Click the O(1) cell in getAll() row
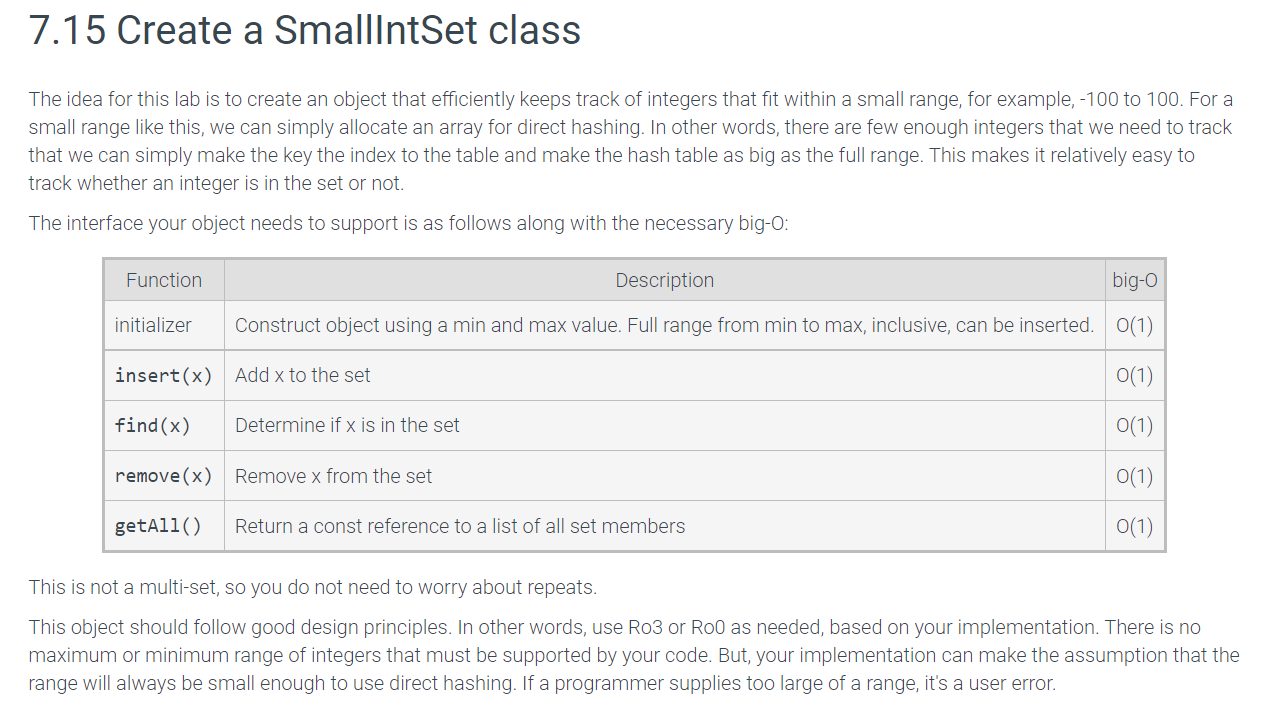Screen dimensions: 1276x708 1135,526
